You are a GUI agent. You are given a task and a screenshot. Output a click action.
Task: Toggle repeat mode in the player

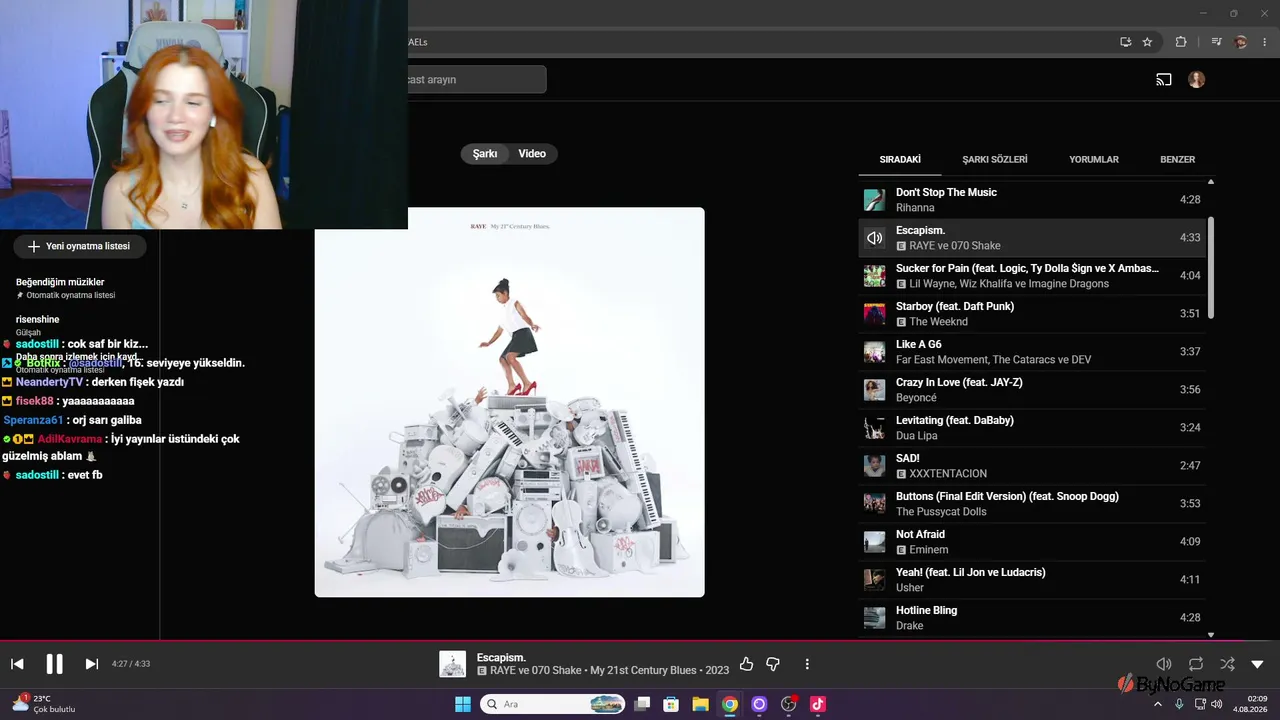pyautogui.click(x=1196, y=664)
